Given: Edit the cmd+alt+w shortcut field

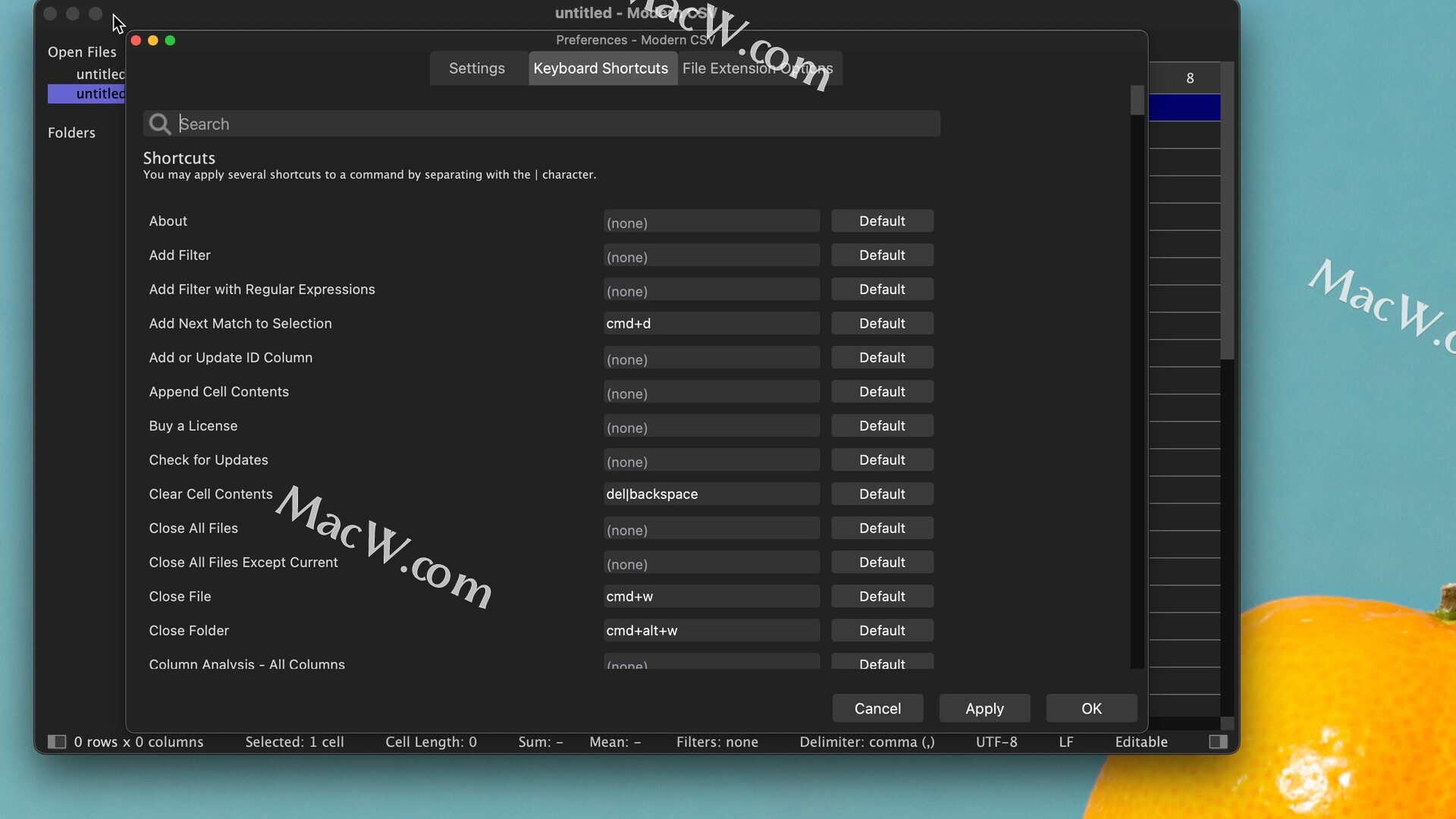Looking at the screenshot, I should tap(711, 631).
